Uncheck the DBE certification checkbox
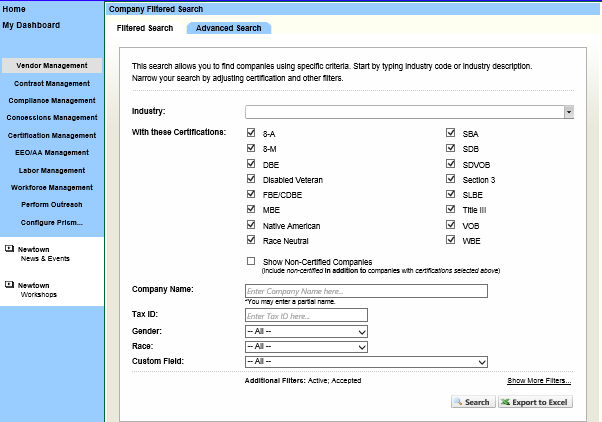Viewport: 602px width, 422px height. (251, 164)
